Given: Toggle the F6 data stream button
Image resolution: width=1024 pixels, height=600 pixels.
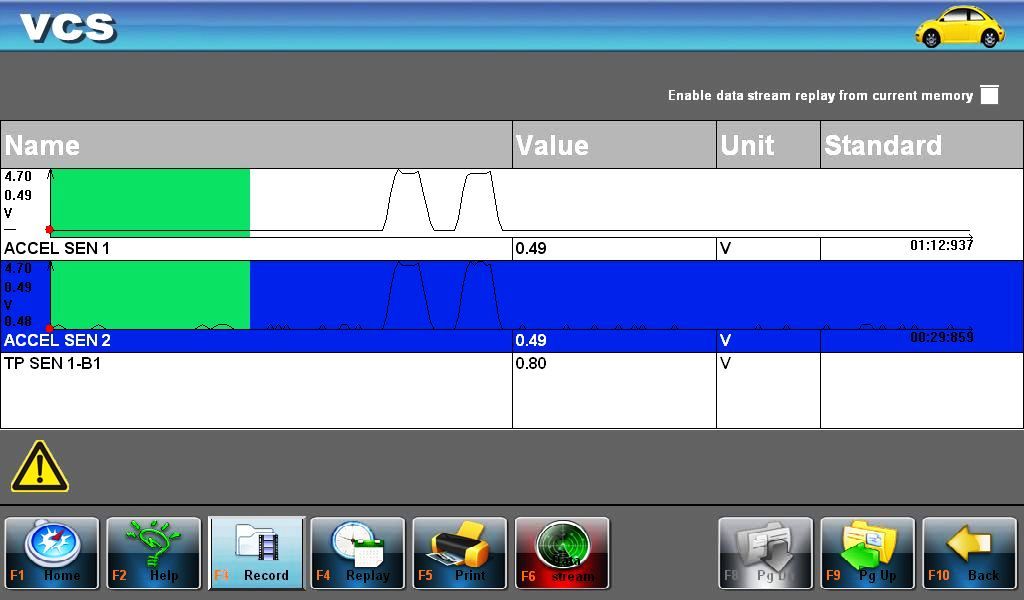Looking at the screenshot, I should [562, 553].
